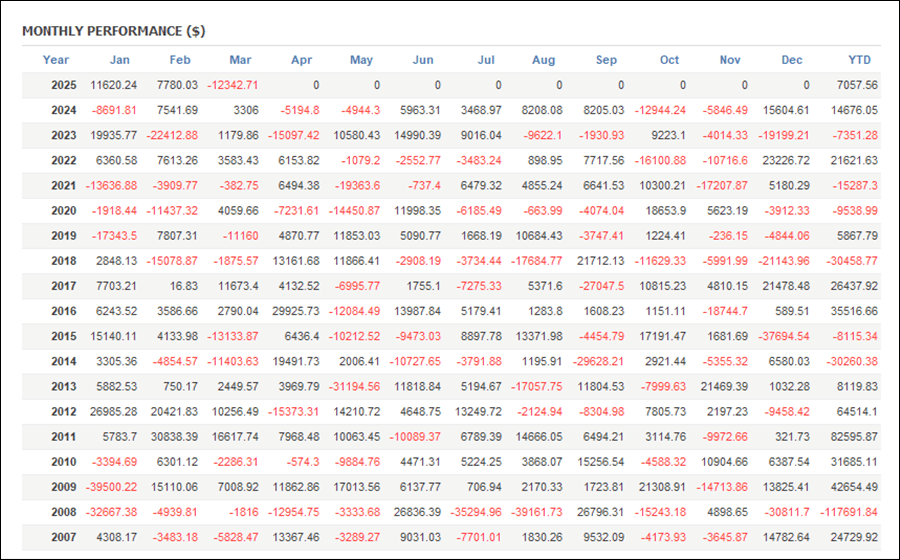Viewport: 900px width, 560px height.
Task: Click the 2025 March value -12342.71
Action: click(232, 85)
